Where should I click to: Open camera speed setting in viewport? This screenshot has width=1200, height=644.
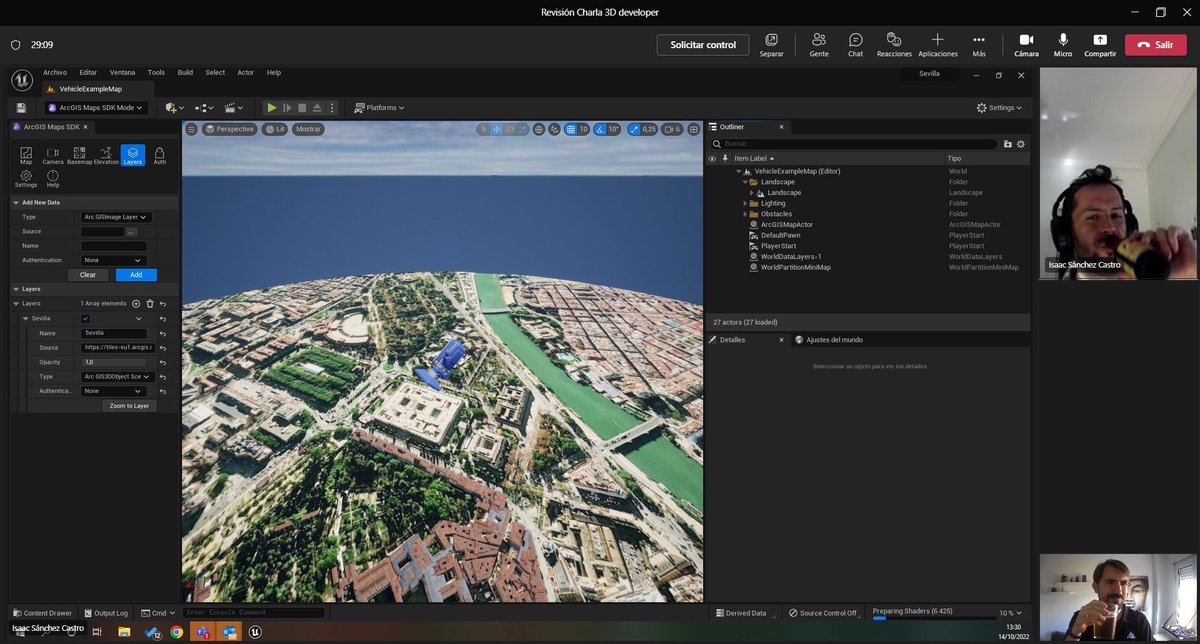click(671, 129)
